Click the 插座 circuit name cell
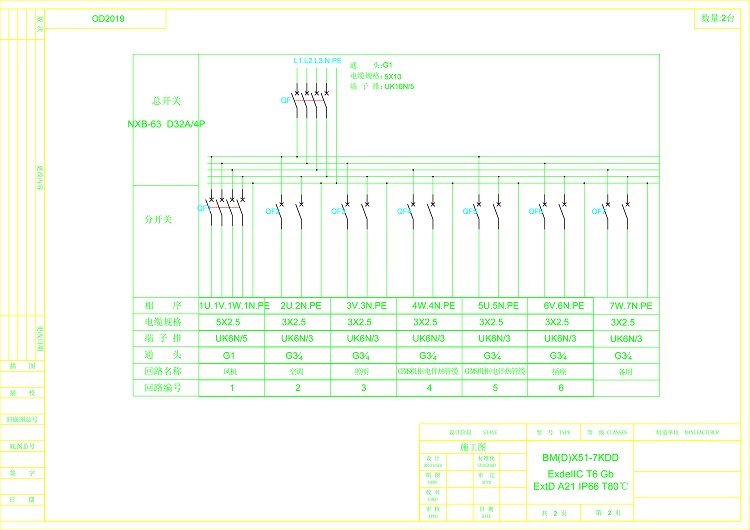 tap(559, 372)
